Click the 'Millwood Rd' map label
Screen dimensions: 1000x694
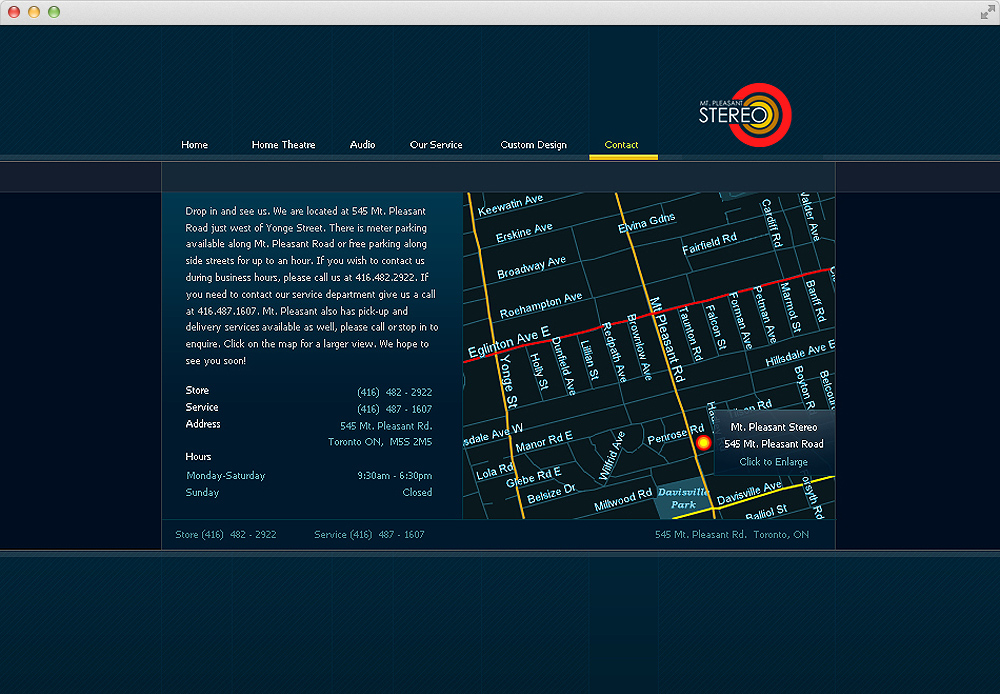(x=623, y=500)
